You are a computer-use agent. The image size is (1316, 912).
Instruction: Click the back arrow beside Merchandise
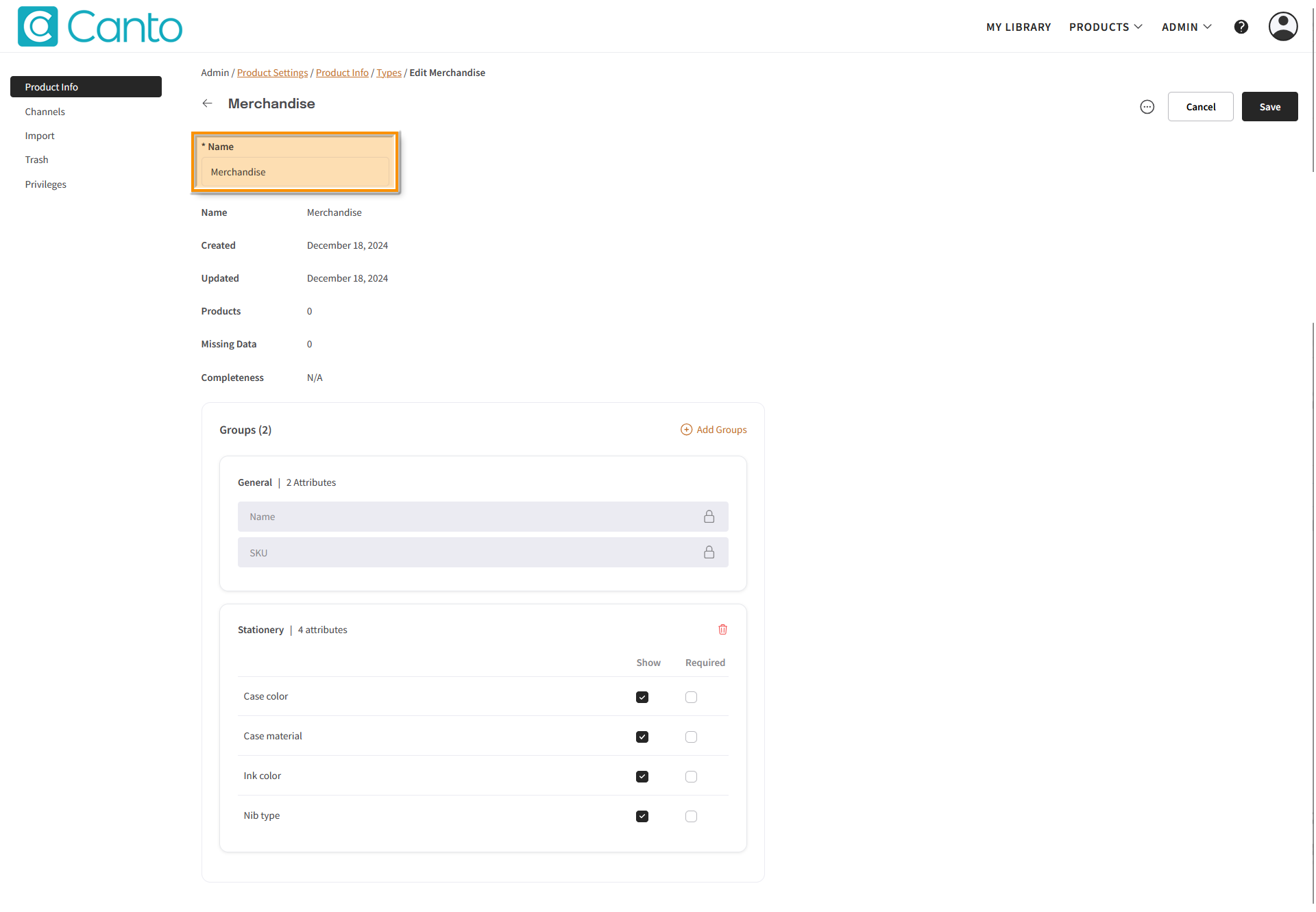pos(207,103)
